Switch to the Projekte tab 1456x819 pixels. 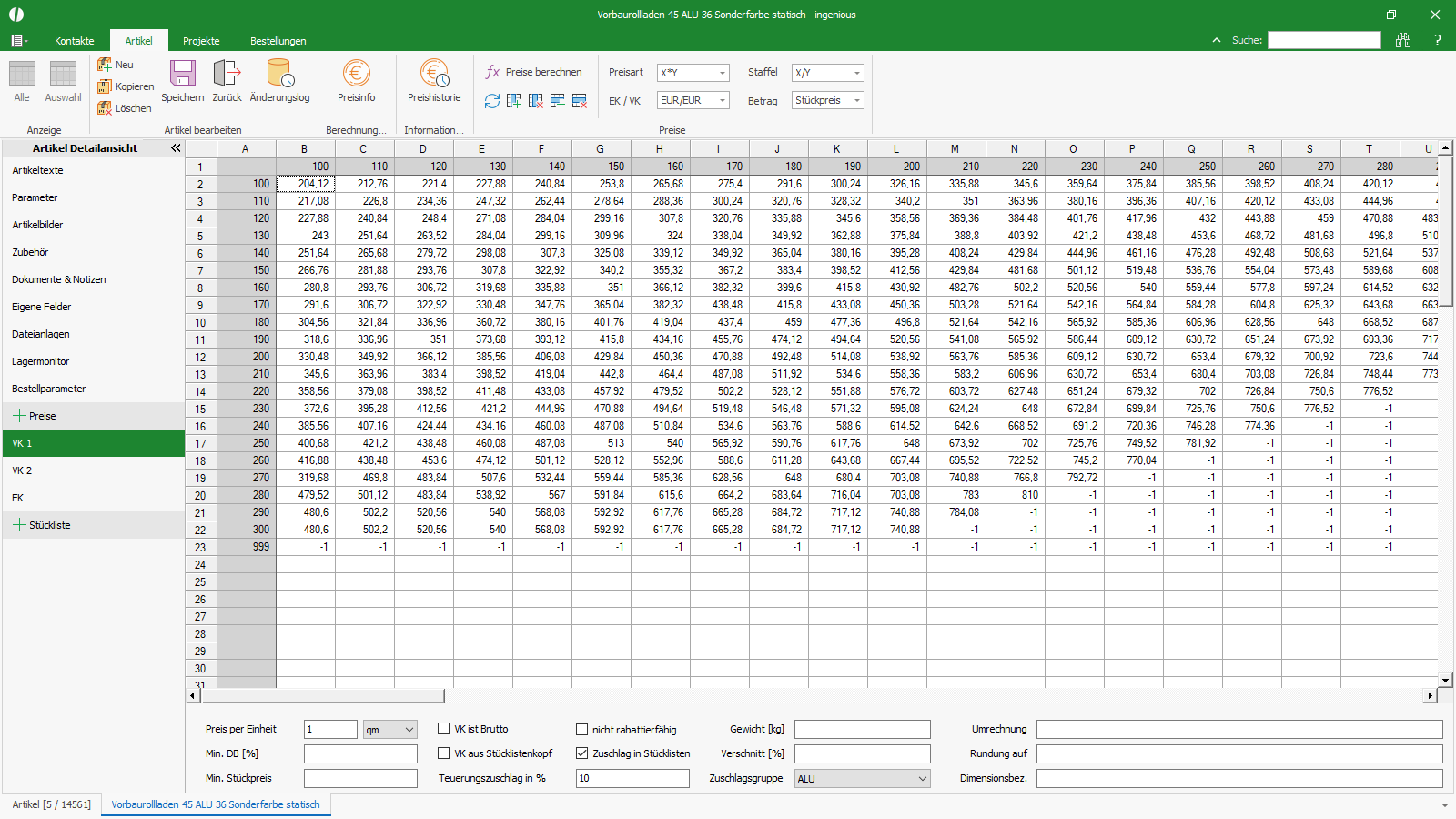201,41
